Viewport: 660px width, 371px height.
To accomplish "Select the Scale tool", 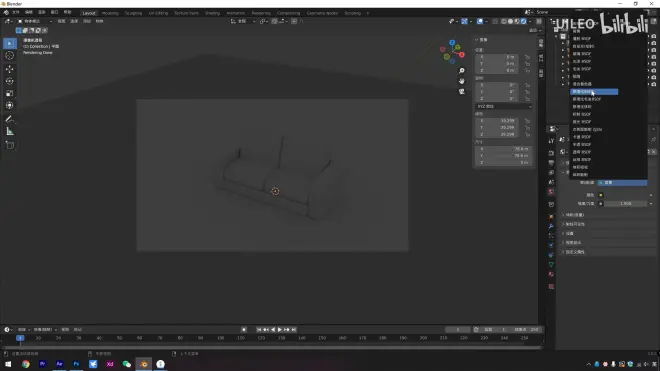I will (x=10, y=93).
